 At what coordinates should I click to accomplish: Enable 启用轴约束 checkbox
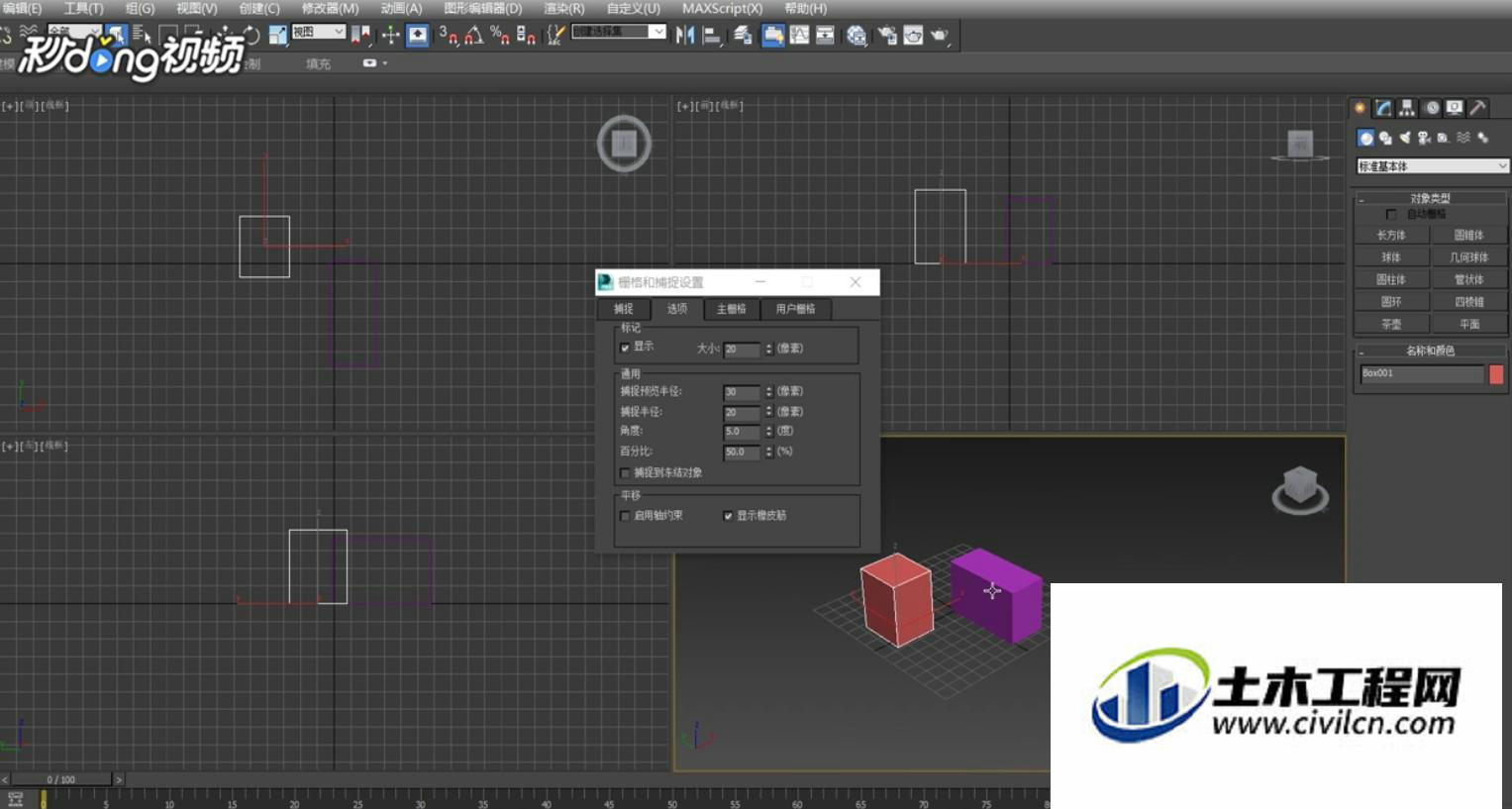click(x=625, y=516)
